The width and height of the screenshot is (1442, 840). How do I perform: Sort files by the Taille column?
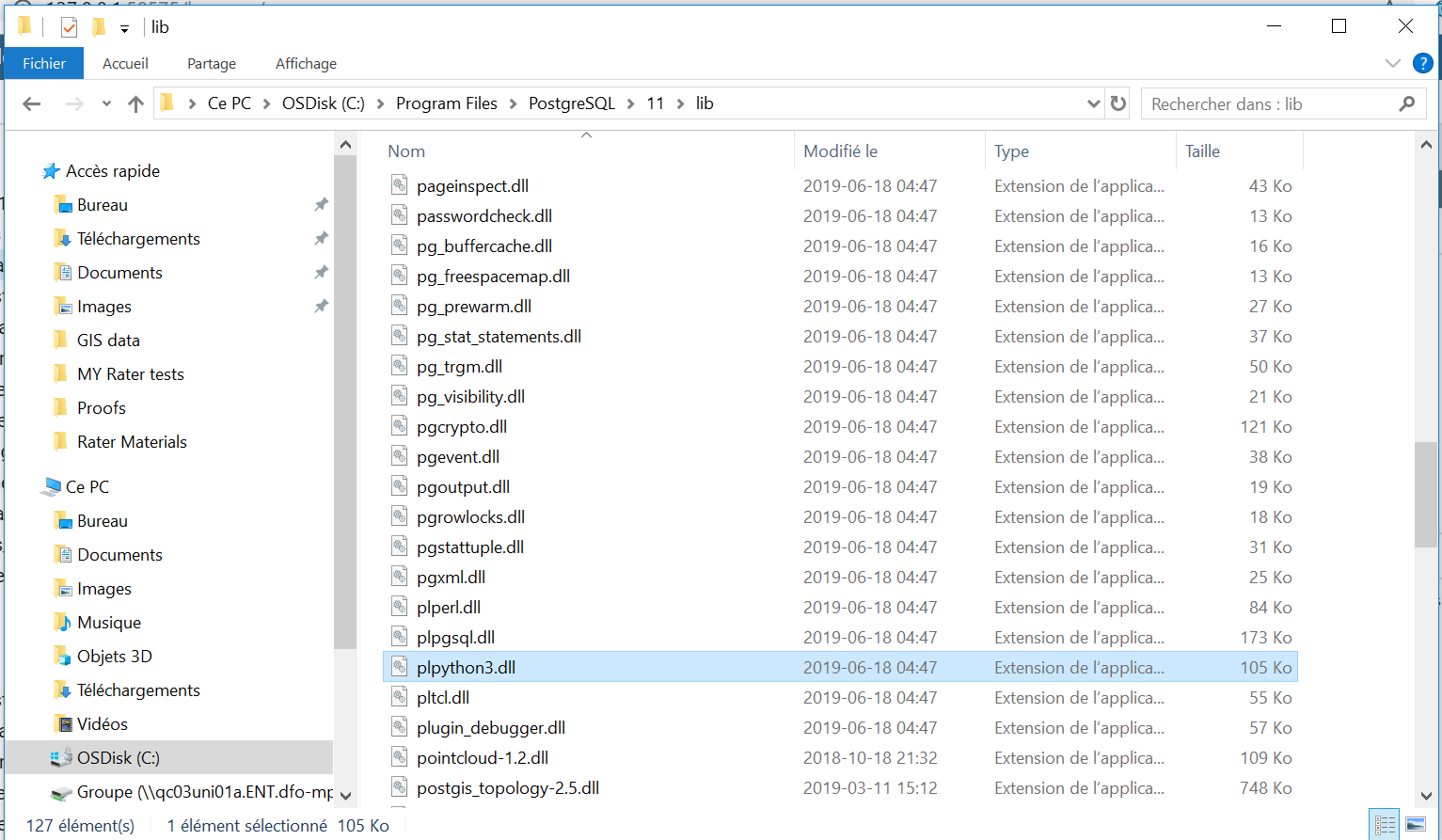1202,151
